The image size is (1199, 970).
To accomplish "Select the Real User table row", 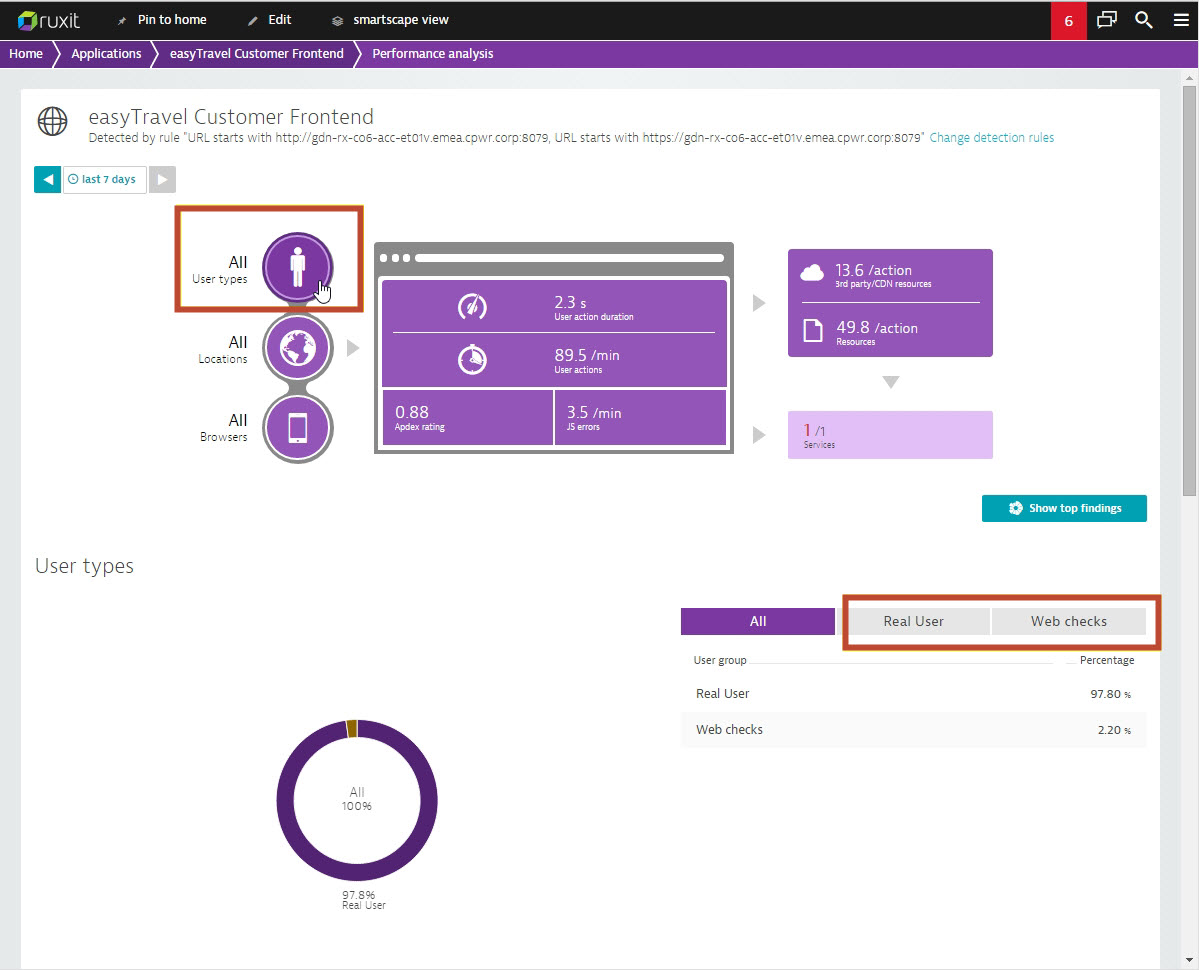I will (913, 694).
